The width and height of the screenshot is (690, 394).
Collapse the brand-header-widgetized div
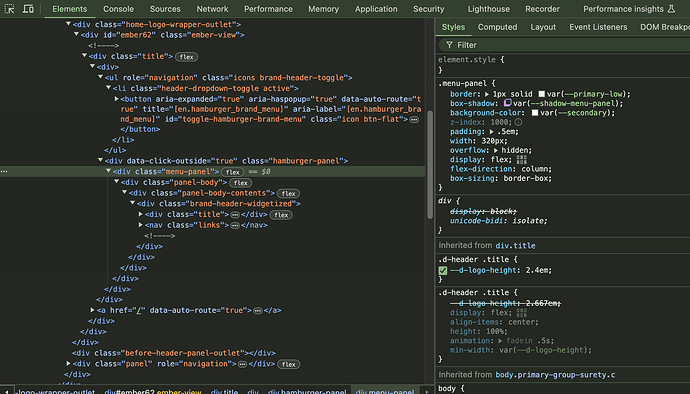pos(132,203)
